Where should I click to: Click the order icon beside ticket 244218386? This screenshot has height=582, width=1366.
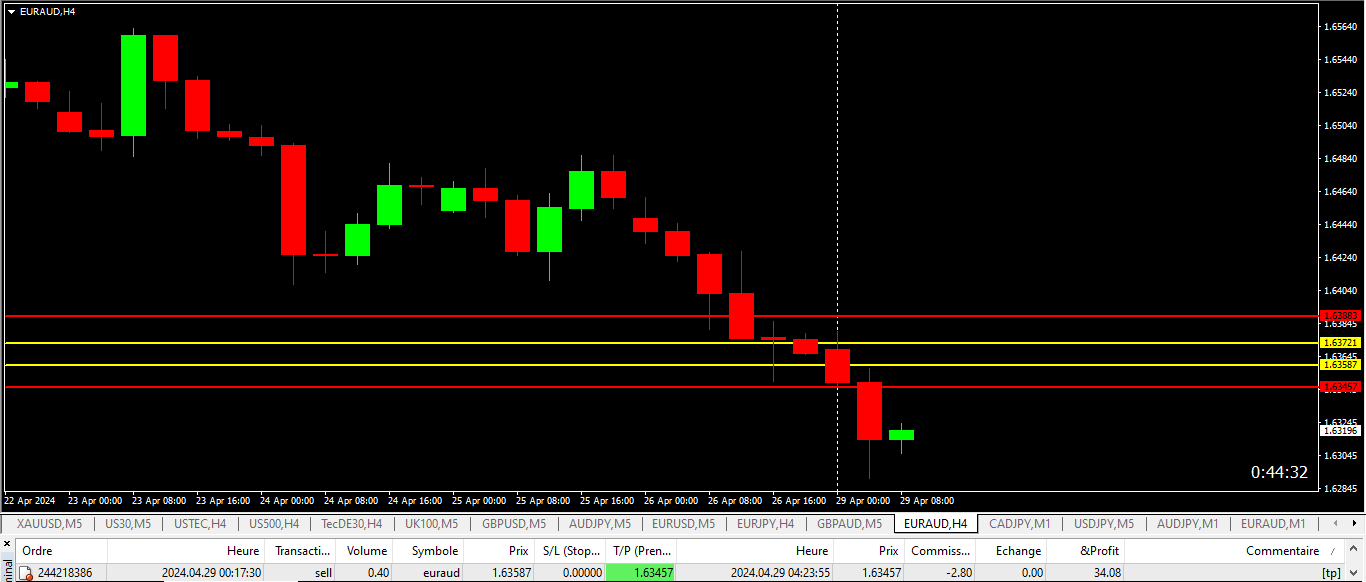[28, 573]
